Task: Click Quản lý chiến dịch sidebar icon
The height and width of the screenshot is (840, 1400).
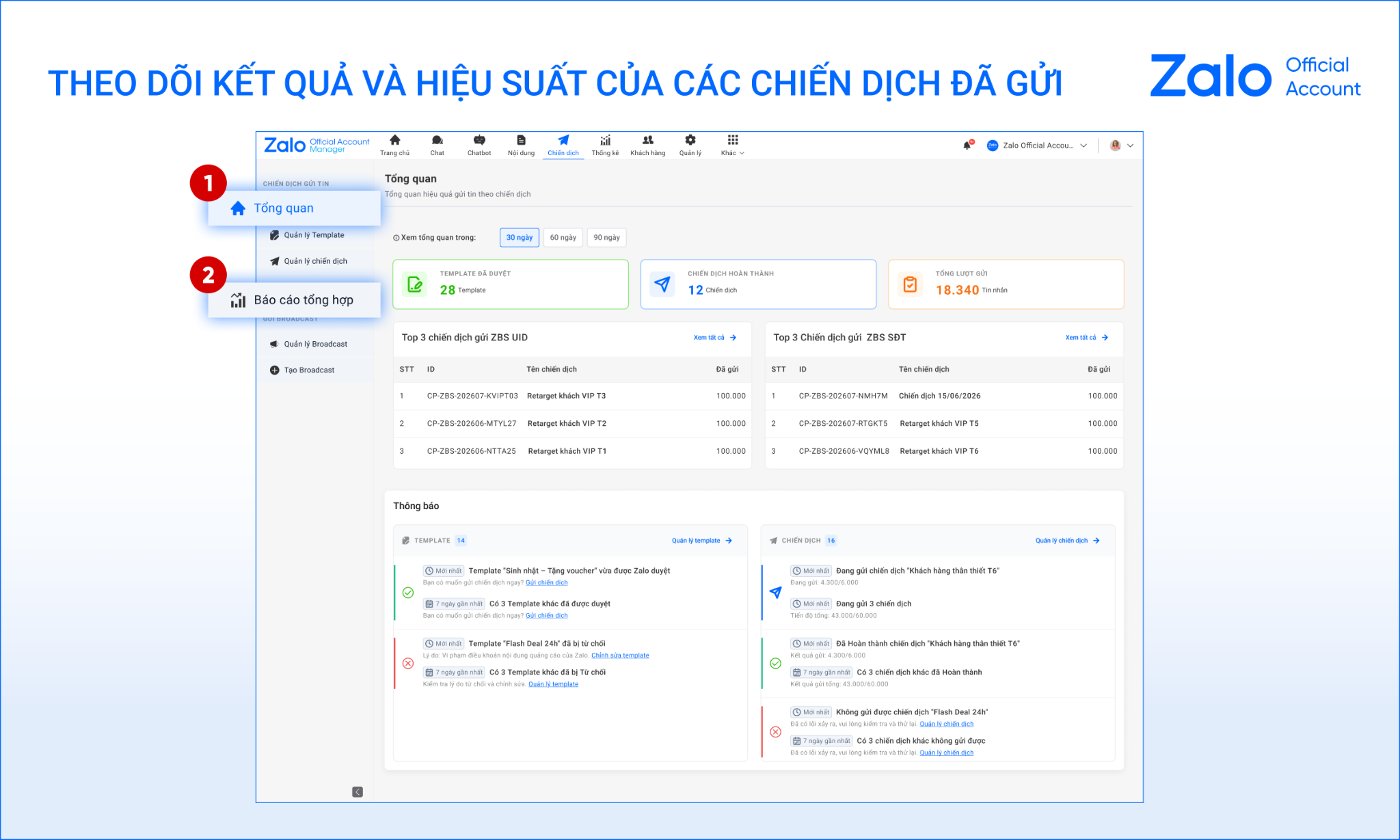Action: click(x=275, y=261)
